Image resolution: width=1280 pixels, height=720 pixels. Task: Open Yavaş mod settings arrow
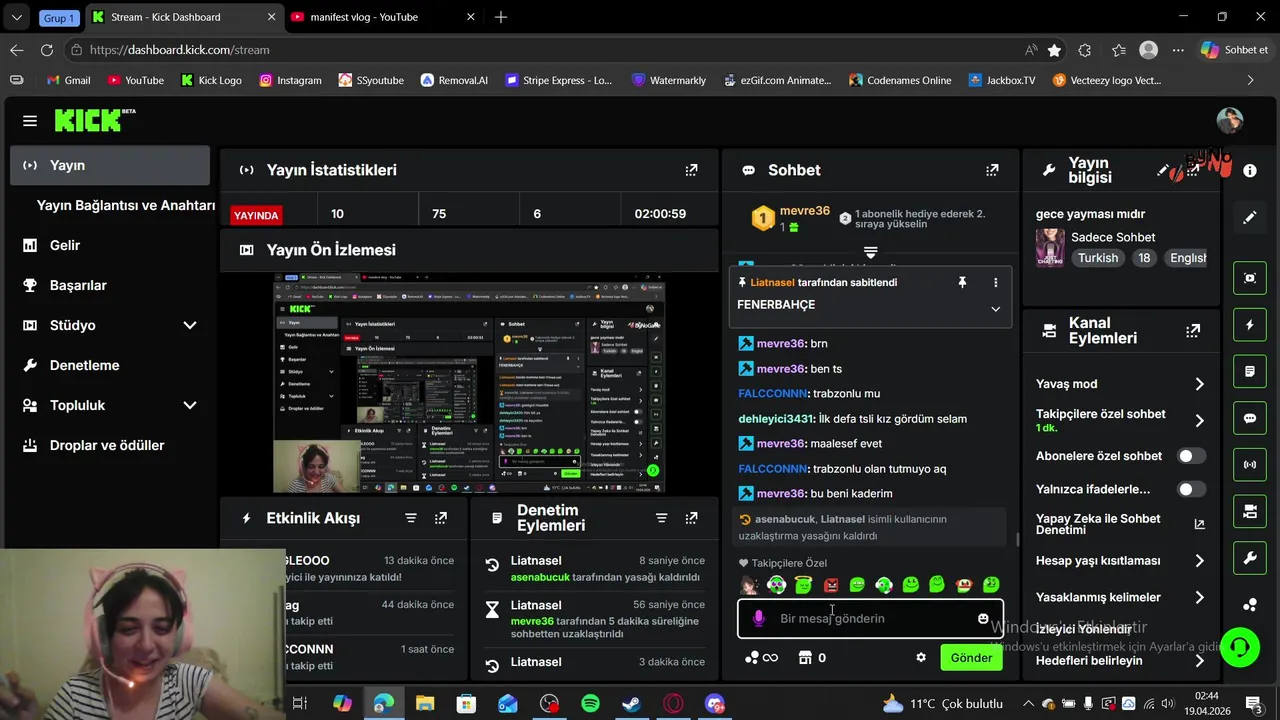pyautogui.click(x=1199, y=384)
